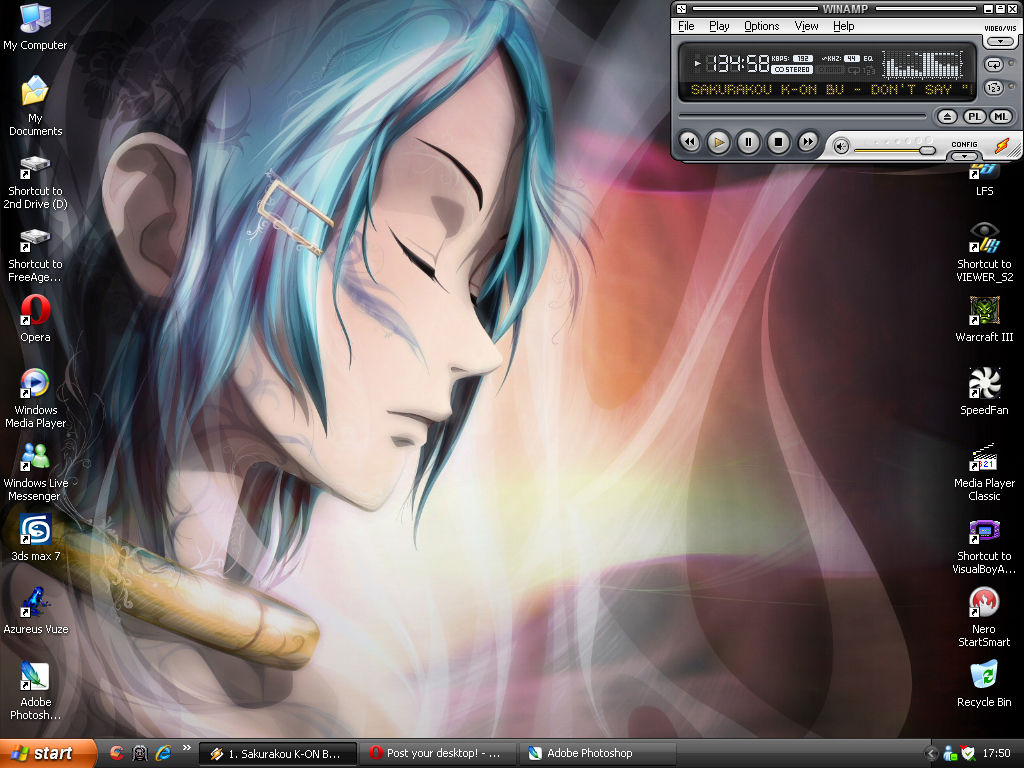Mute Winamp using the speaker button

[x=841, y=146]
